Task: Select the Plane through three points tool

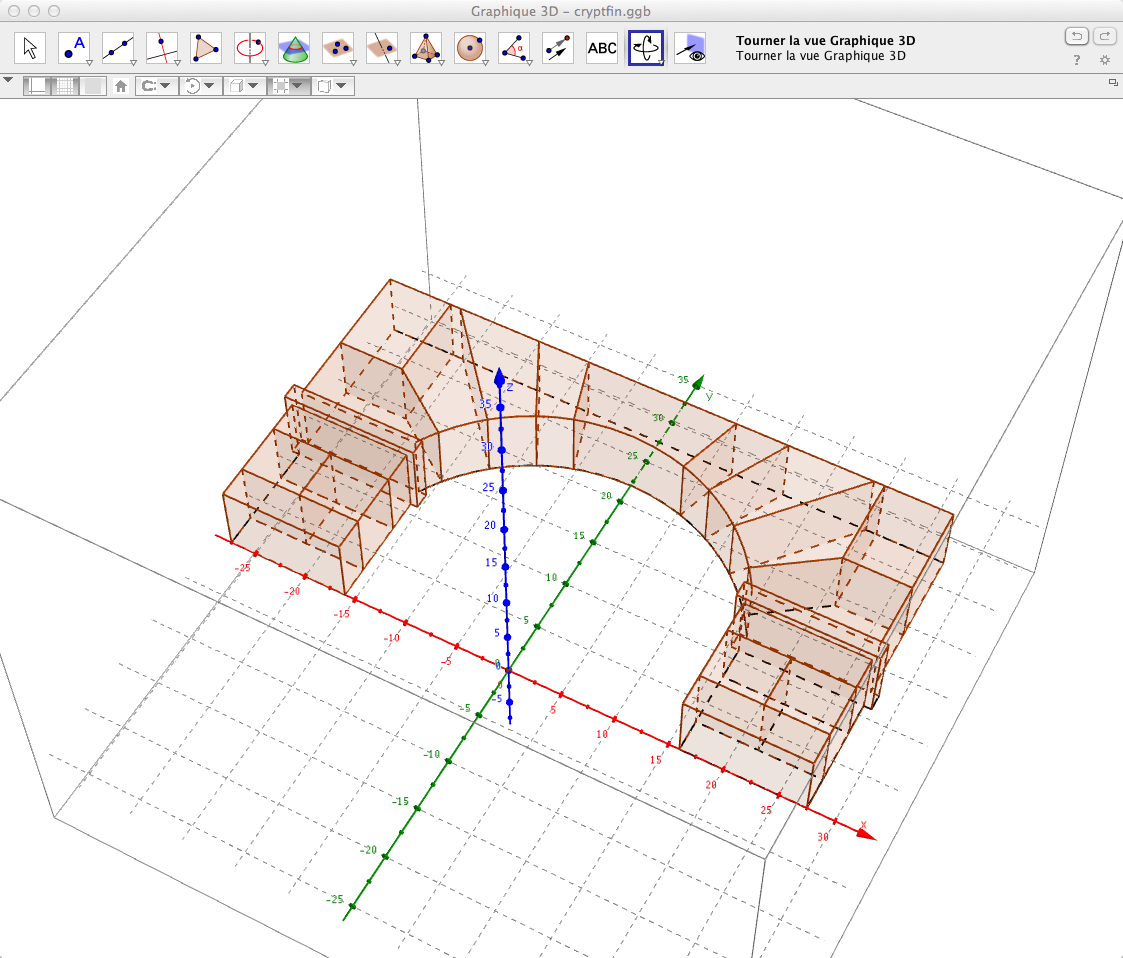Action: point(338,48)
